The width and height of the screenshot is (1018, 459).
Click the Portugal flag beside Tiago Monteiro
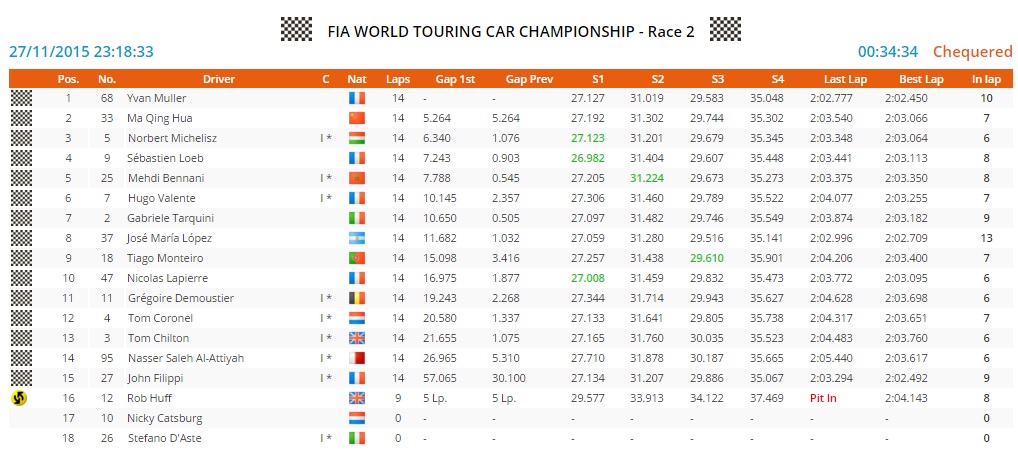(357, 258)
